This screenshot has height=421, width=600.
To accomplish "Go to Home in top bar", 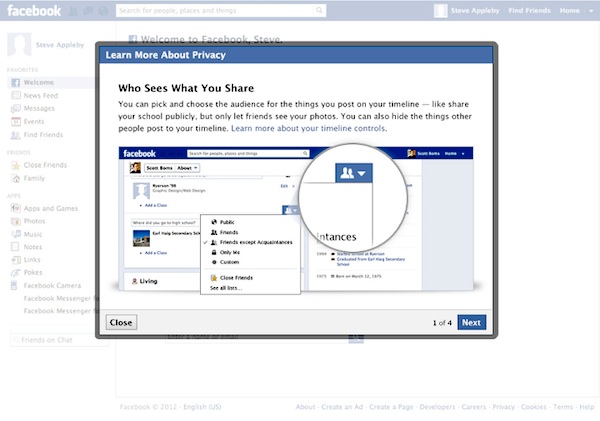I will point(569,11).
